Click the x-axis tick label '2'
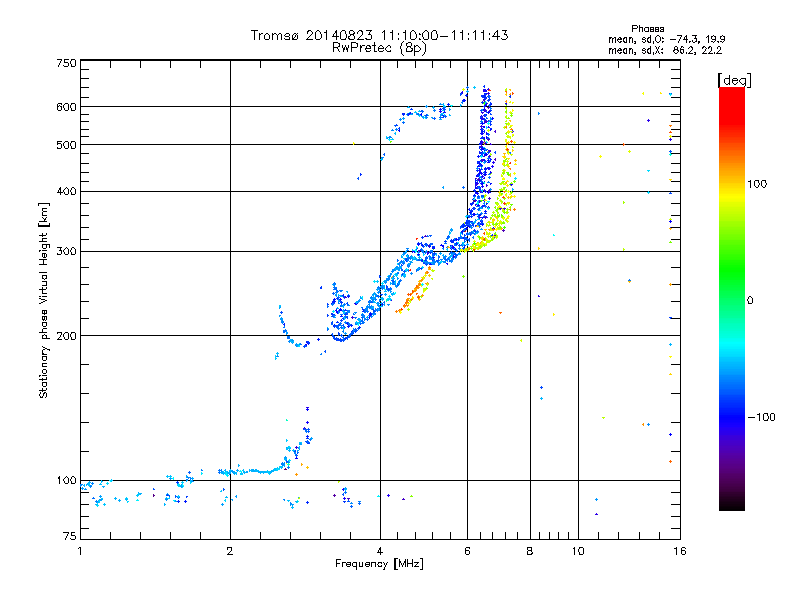The image size is (800, 600). click(230, 551)
